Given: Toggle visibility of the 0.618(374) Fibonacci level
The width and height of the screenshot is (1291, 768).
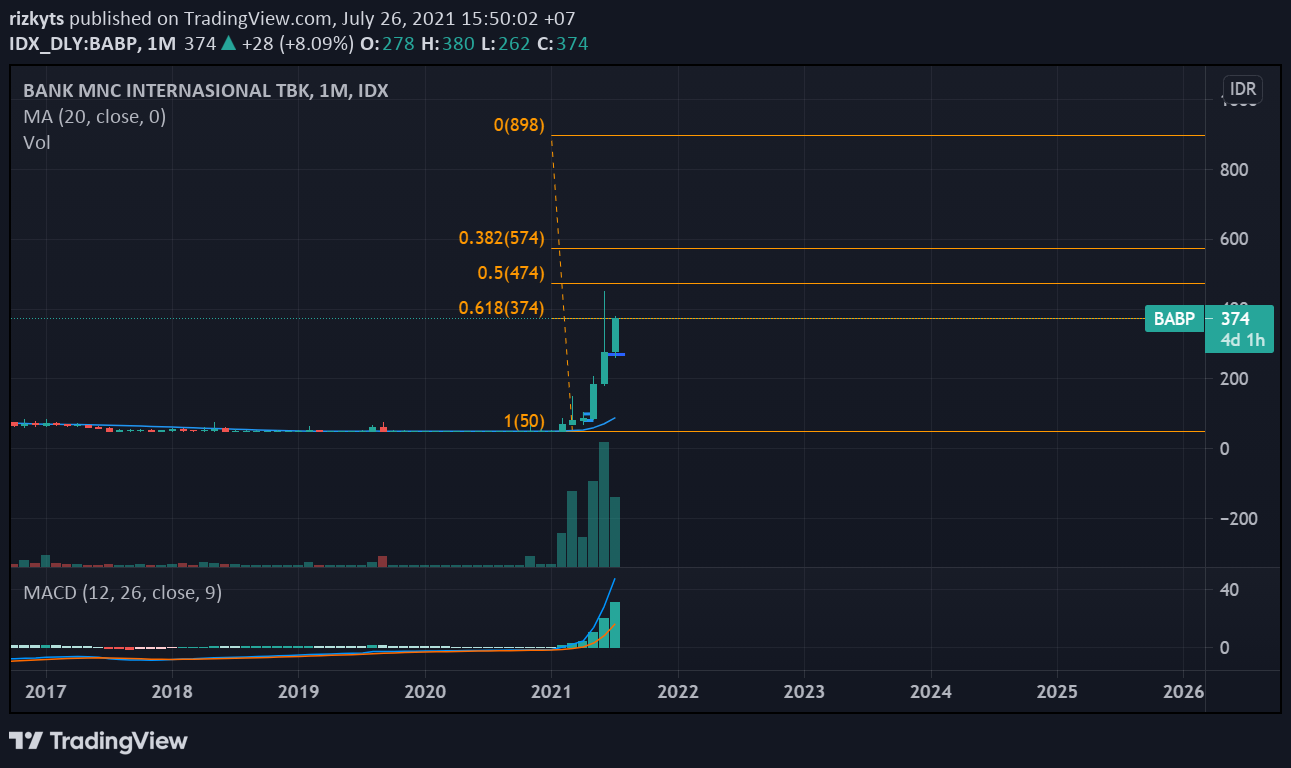Looking at the screenshot, I should click(x=500, y=307).
